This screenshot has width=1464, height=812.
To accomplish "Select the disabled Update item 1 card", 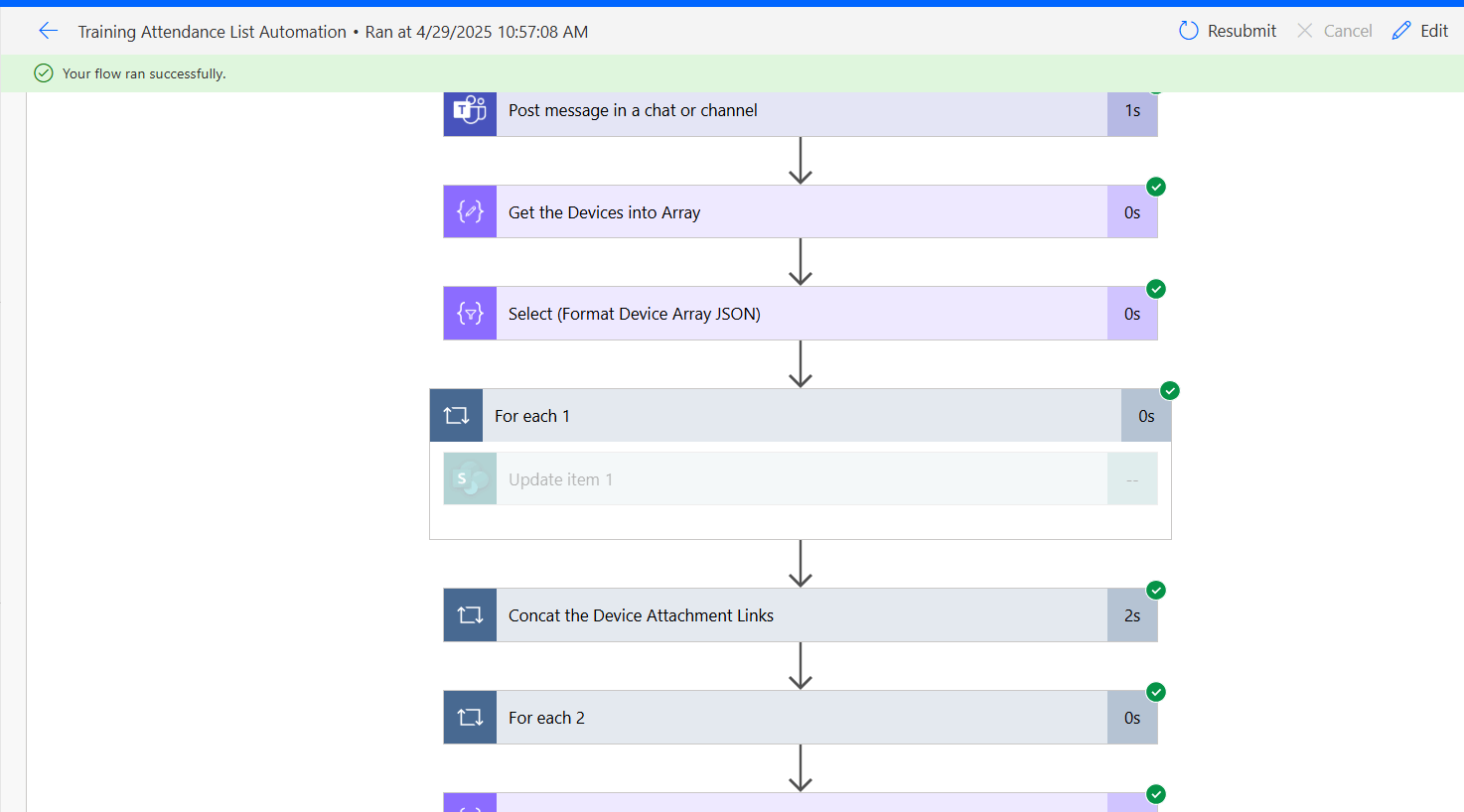I will pyautogui.click(x=801, y=478).
